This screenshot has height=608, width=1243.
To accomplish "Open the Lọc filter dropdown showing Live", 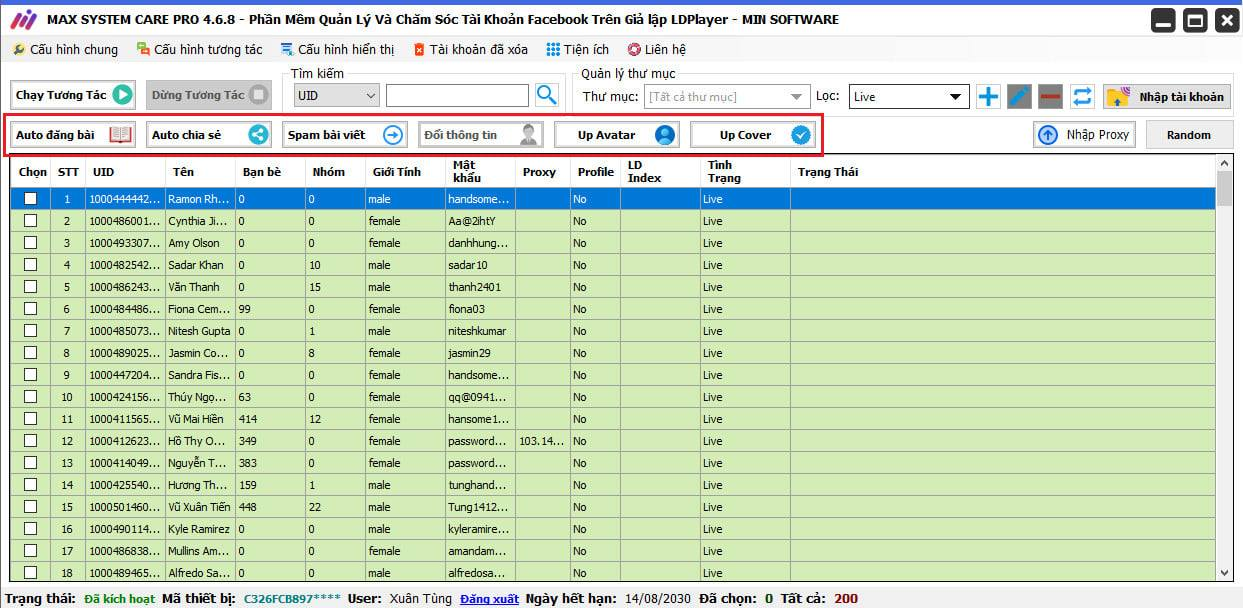I will (909, 97).
